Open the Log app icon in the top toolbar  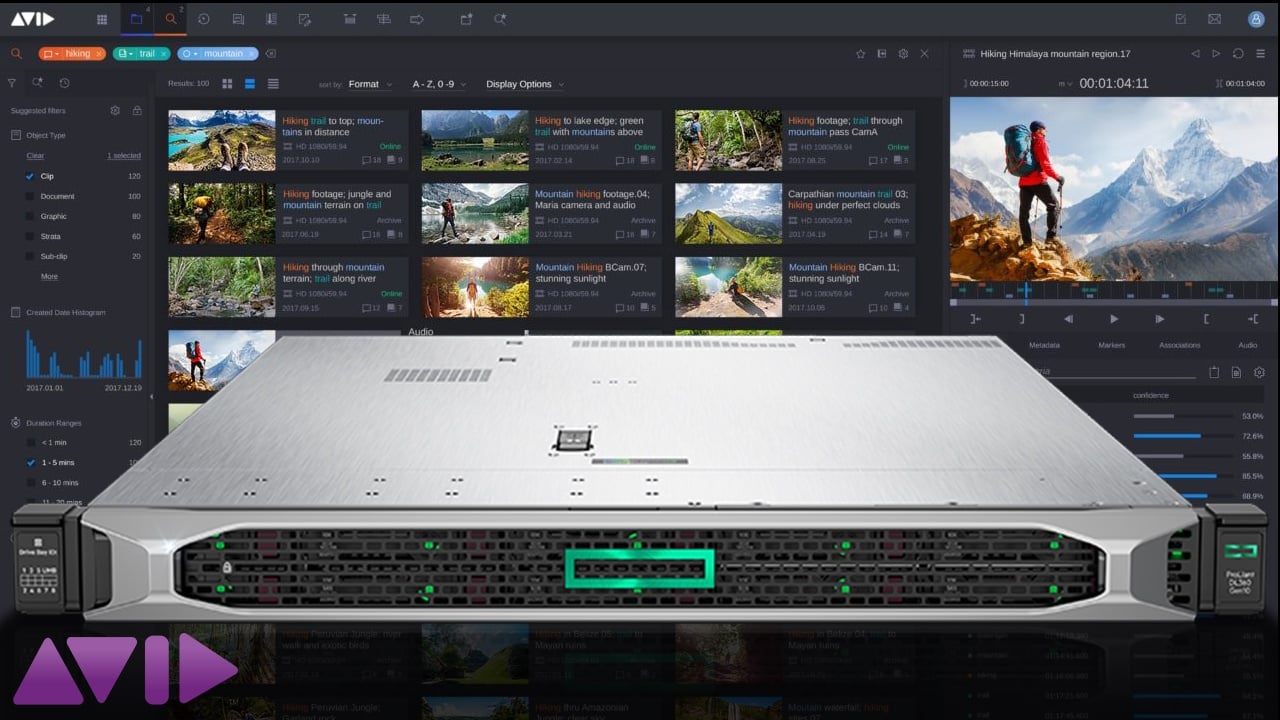pyautogui.click(x=238, y=19)
